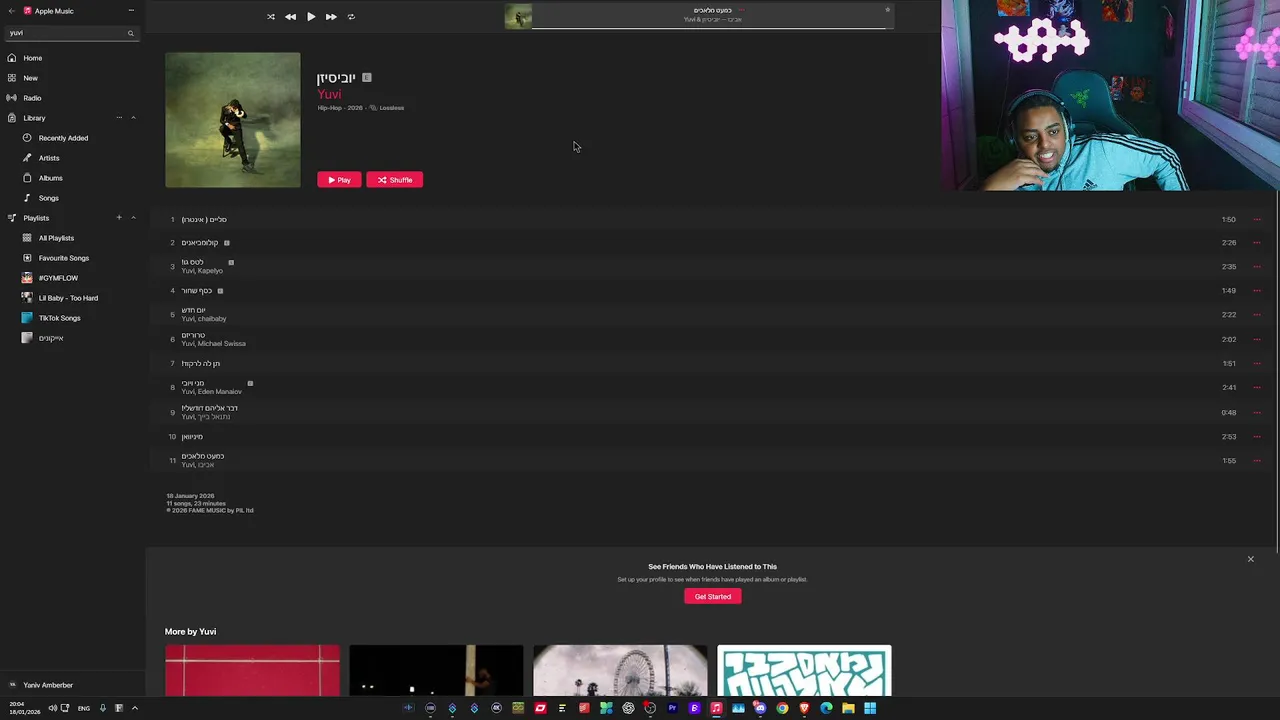This screenshot has height=720, width=1280.
Task: Open more options for track 11 (1:55)
Action: 1257,461
